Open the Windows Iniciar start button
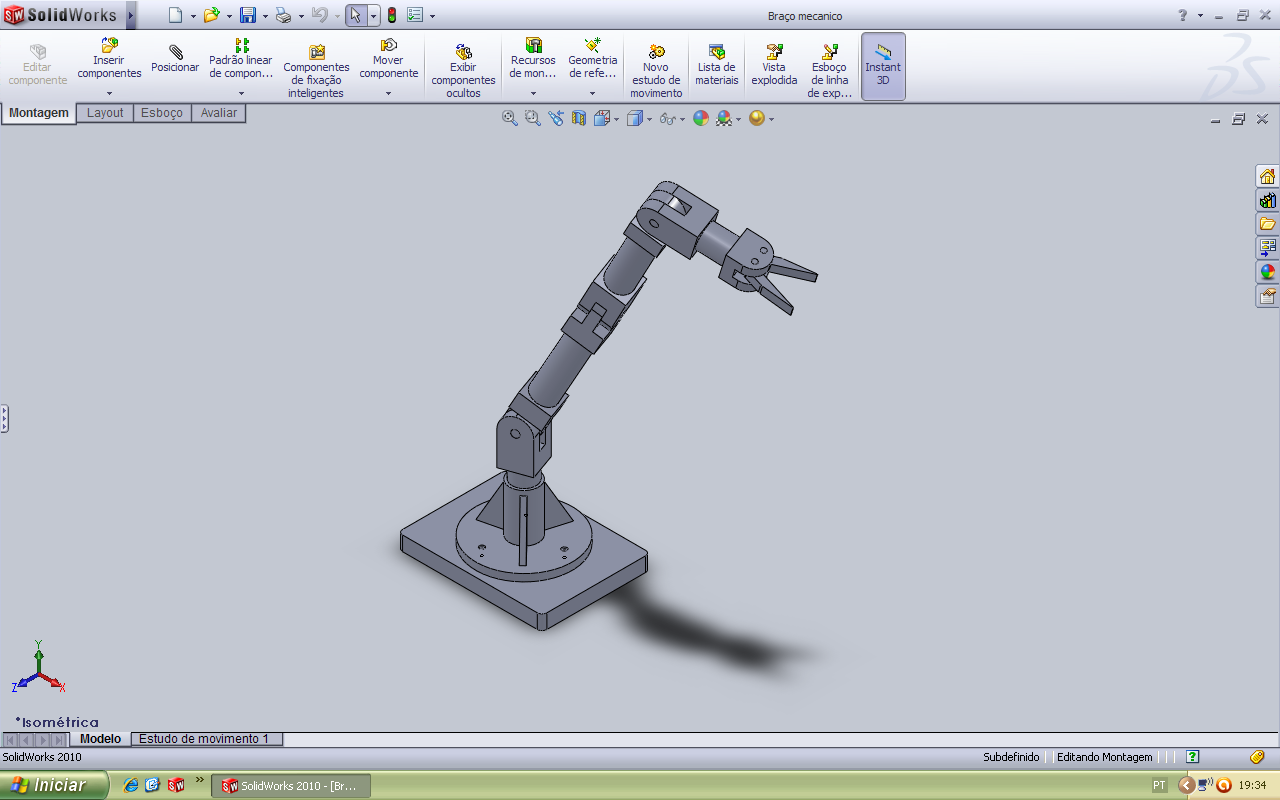Screen dimensions: 1280x800 [x=54, y=785]
